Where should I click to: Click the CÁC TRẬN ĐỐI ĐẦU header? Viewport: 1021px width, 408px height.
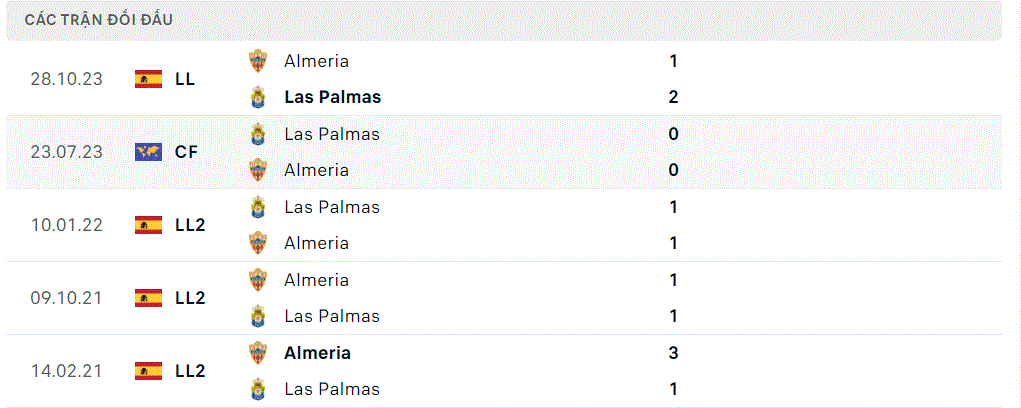coord(98,20)
